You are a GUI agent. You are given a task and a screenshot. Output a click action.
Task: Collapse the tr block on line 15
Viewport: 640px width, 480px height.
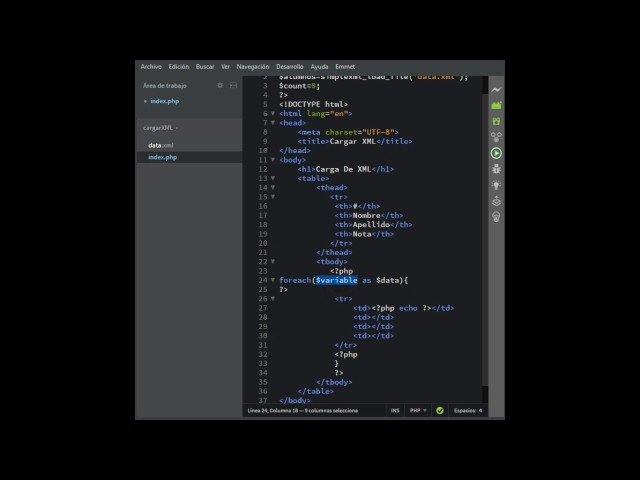click(x=273, y=197)
